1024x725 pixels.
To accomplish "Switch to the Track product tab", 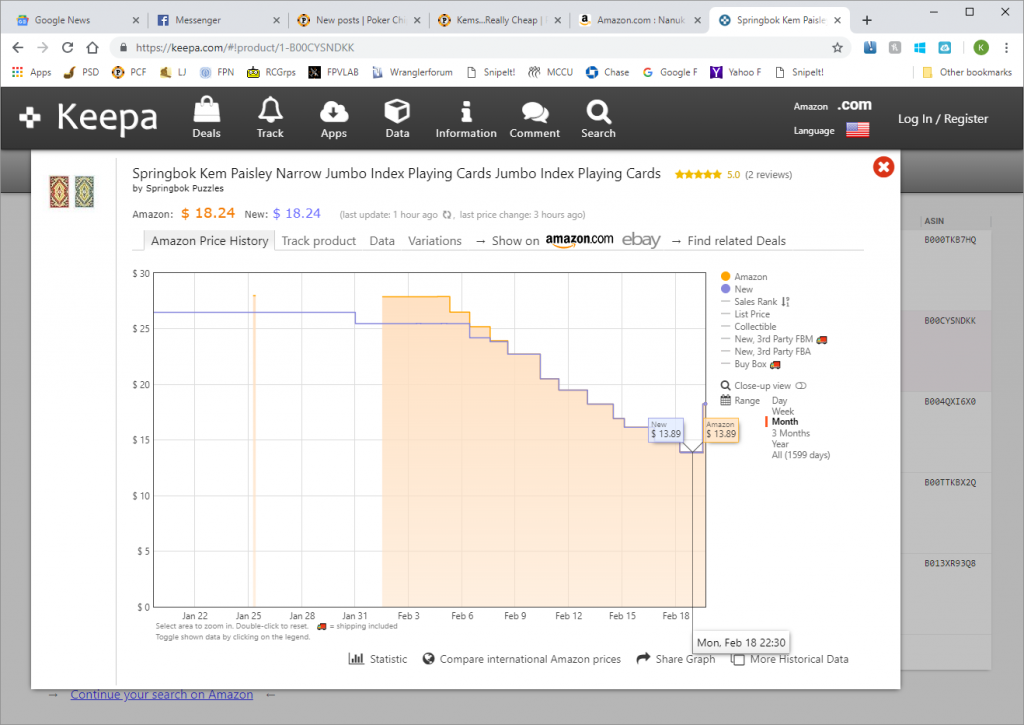I will pyautogui.click(x=319, y=241).
